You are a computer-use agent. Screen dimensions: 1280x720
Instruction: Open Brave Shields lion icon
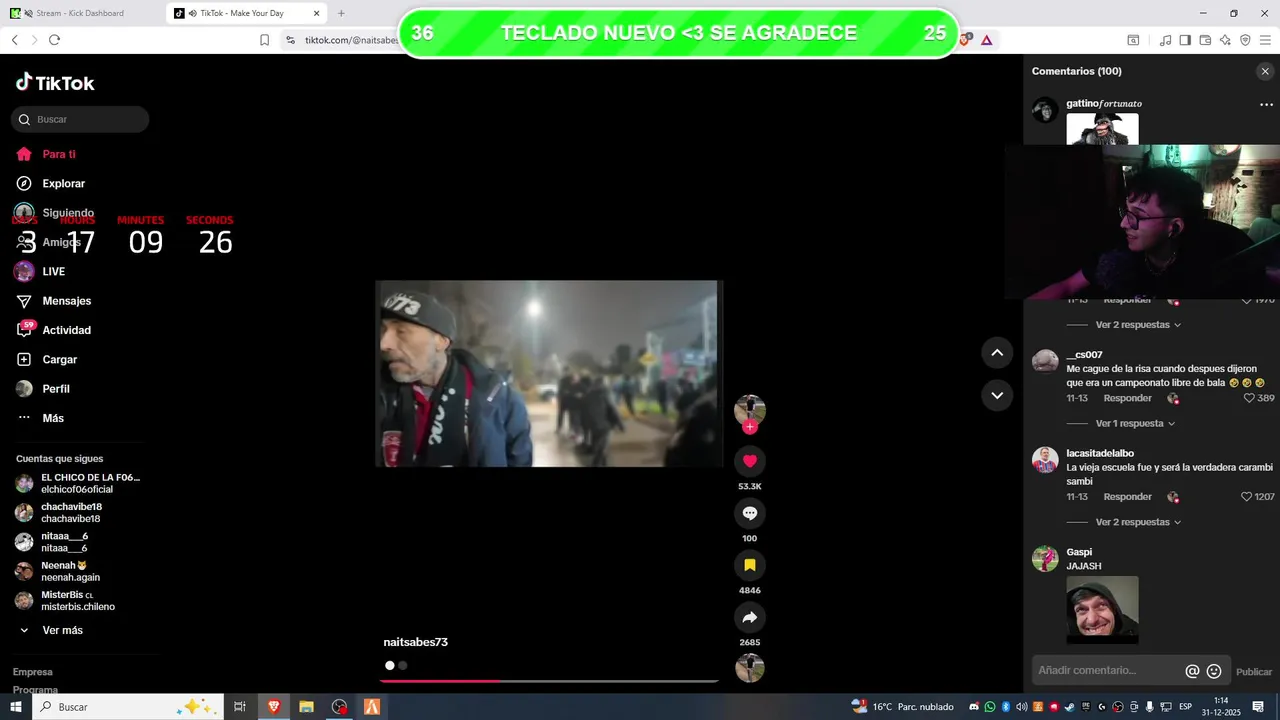tap(965, 40)
